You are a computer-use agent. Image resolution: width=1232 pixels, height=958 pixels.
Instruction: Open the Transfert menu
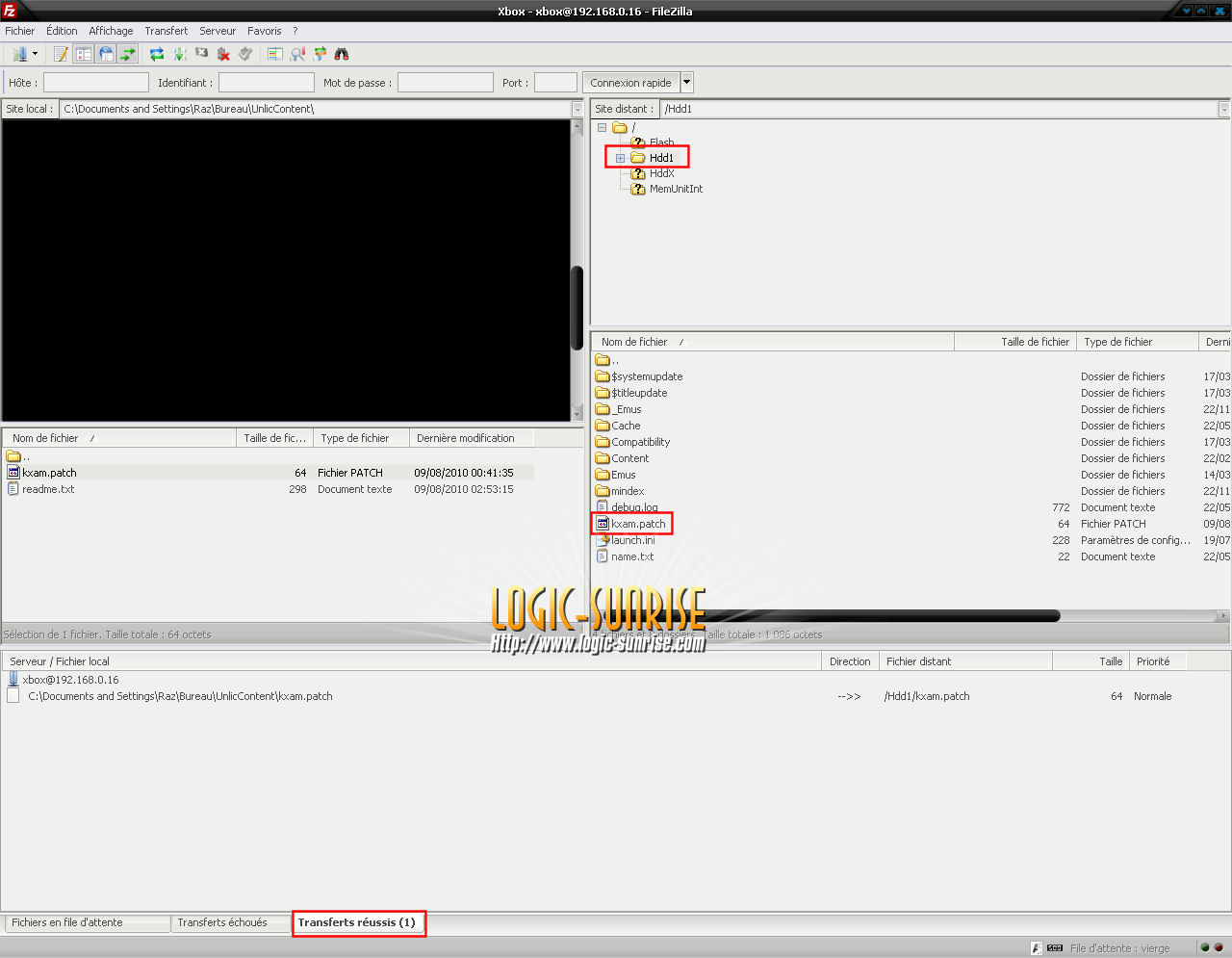coord(167,31)
